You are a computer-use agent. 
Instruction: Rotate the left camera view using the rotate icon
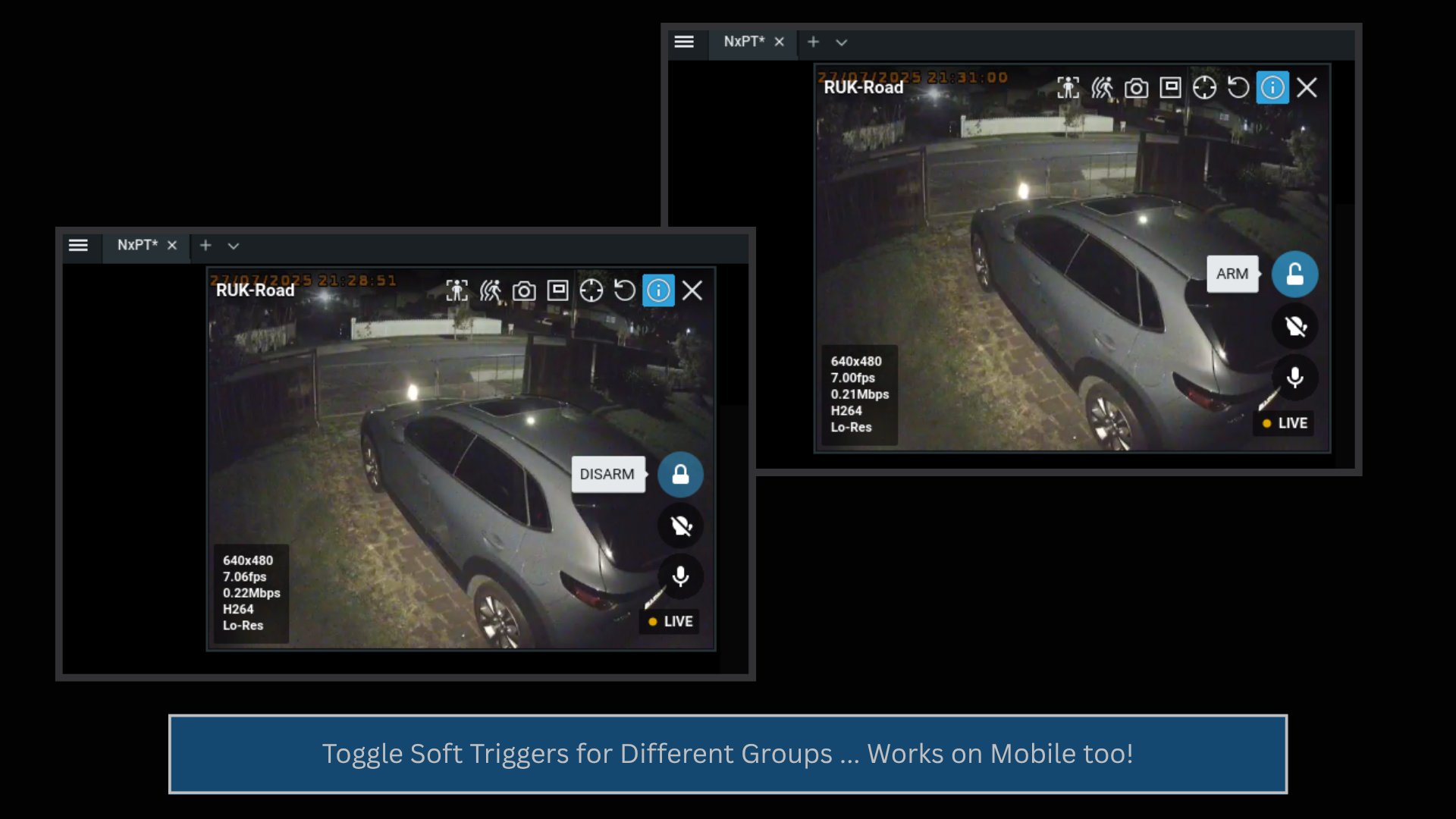tap(625, 290)
